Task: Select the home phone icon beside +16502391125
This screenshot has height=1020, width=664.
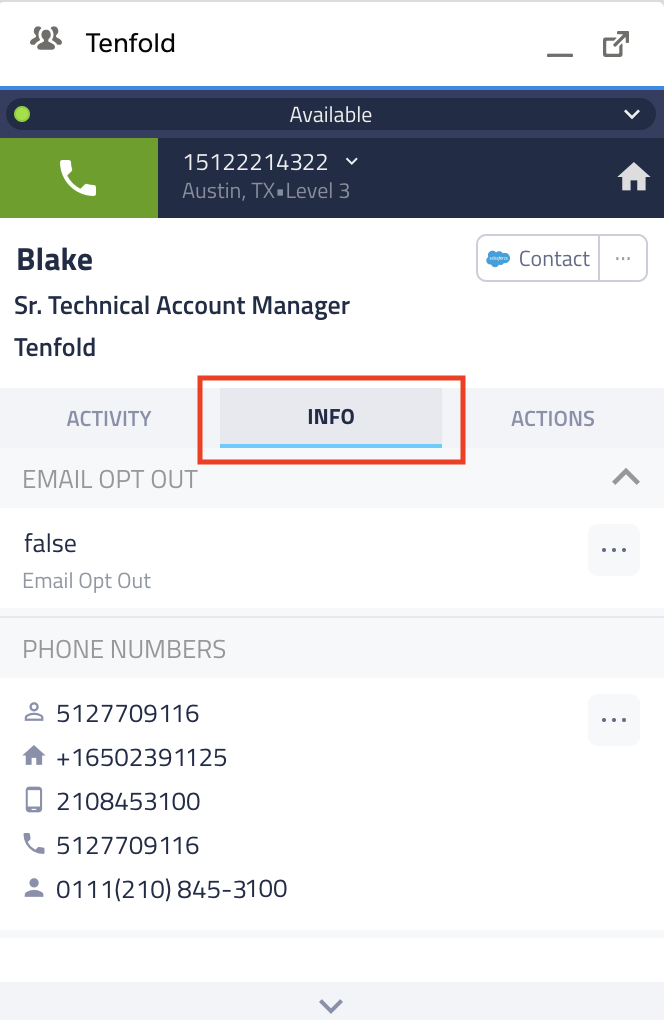Action: coord(32,757)
